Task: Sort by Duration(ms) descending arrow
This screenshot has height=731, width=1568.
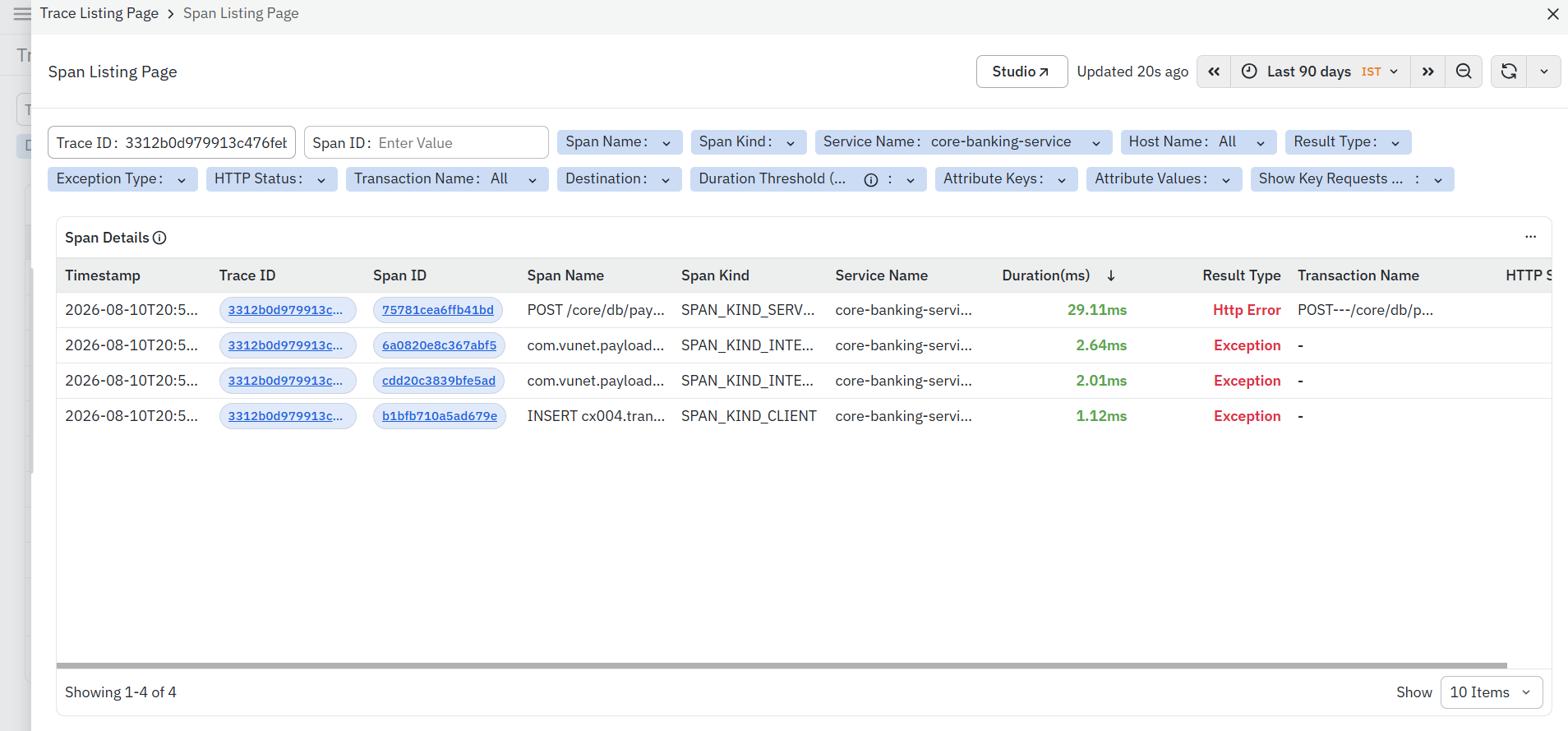Action: pyautogui.click(x=1111, y=275)
